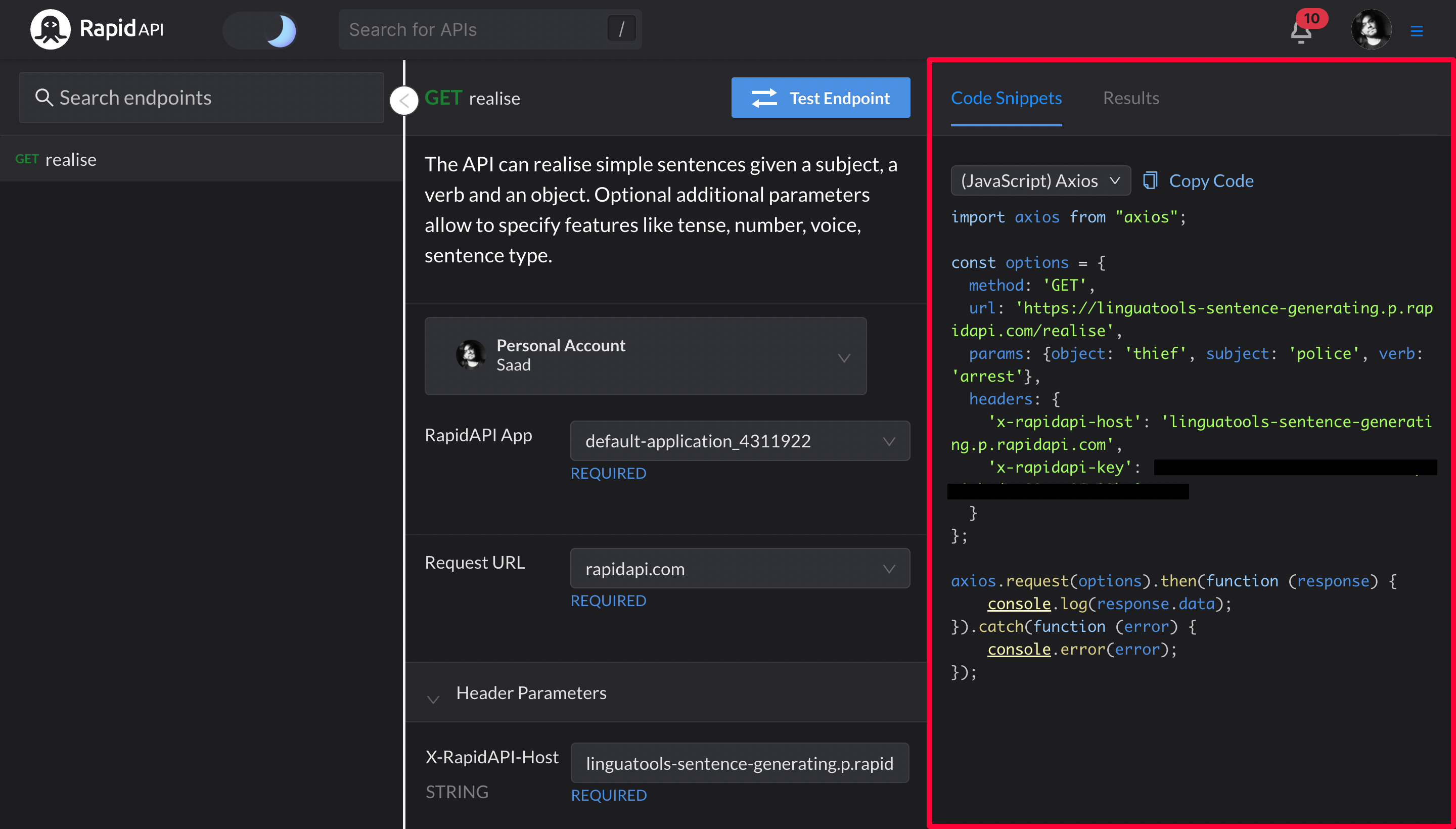1456x829 pixels.
Task: Switch to the Results tab
Action: pyautogui.click(x=1130, y=98)
